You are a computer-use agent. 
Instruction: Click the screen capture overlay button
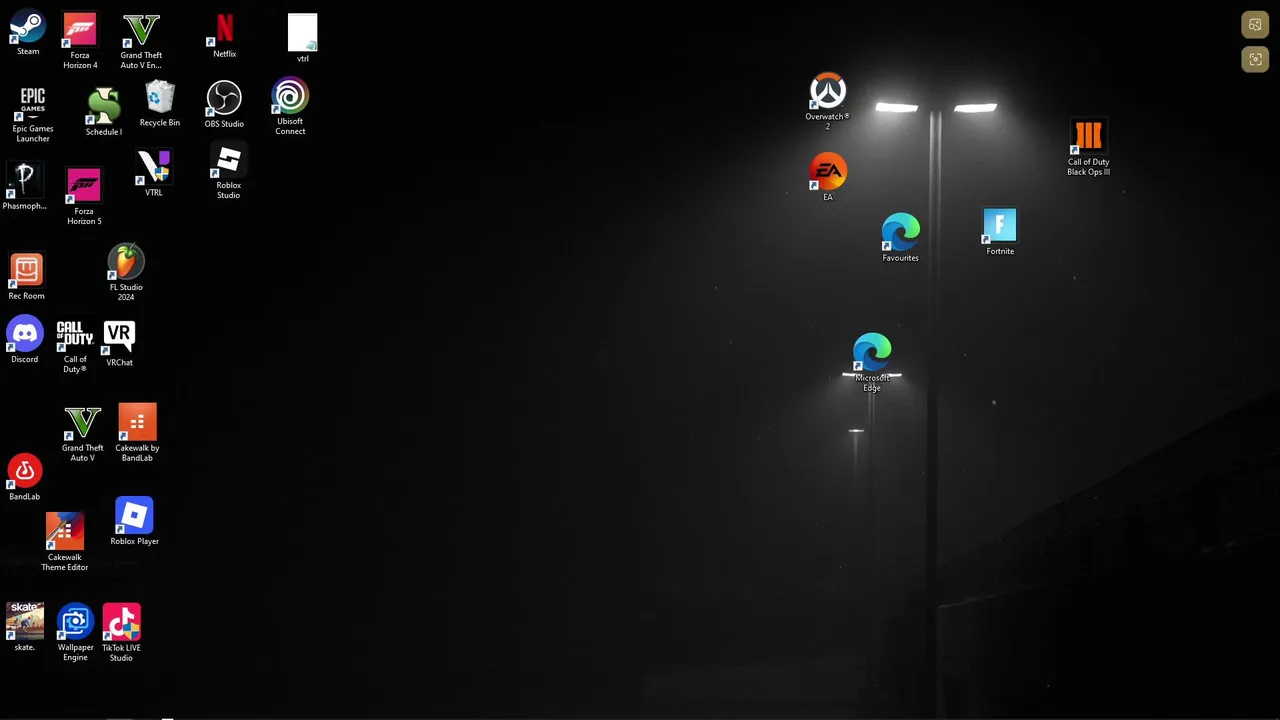[1255, 60]
